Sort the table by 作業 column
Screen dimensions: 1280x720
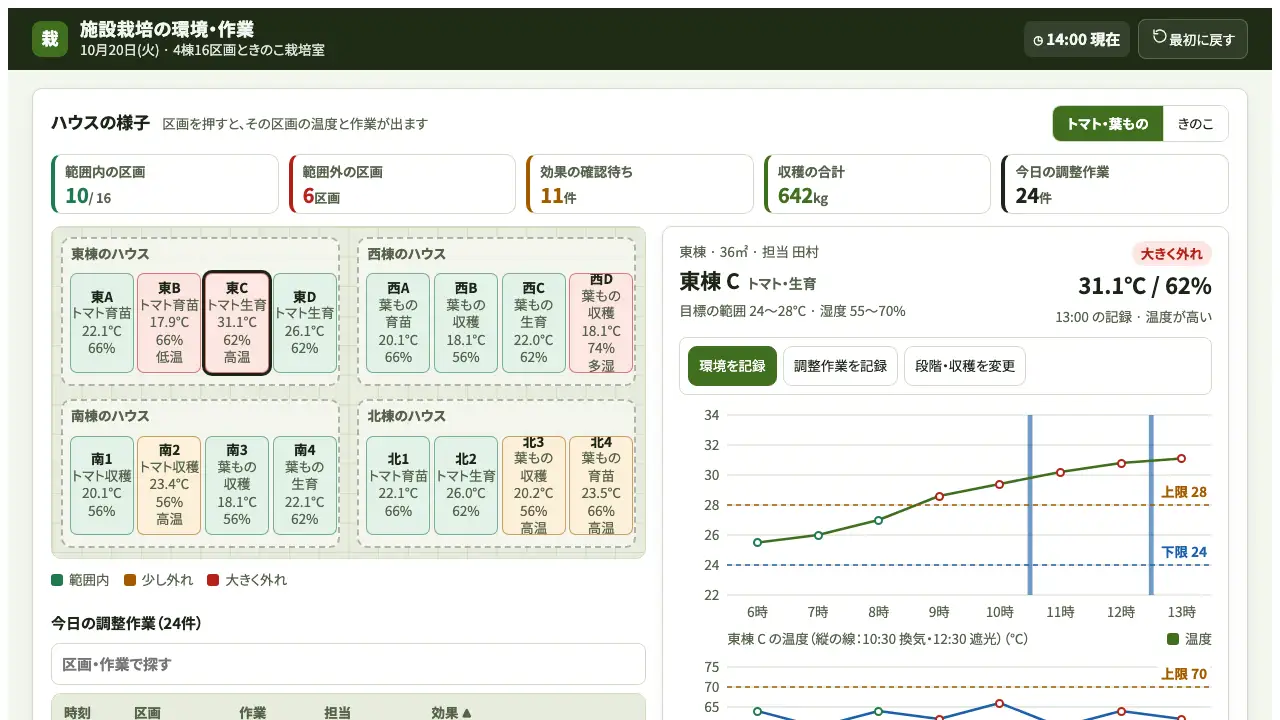click(253, 713)
